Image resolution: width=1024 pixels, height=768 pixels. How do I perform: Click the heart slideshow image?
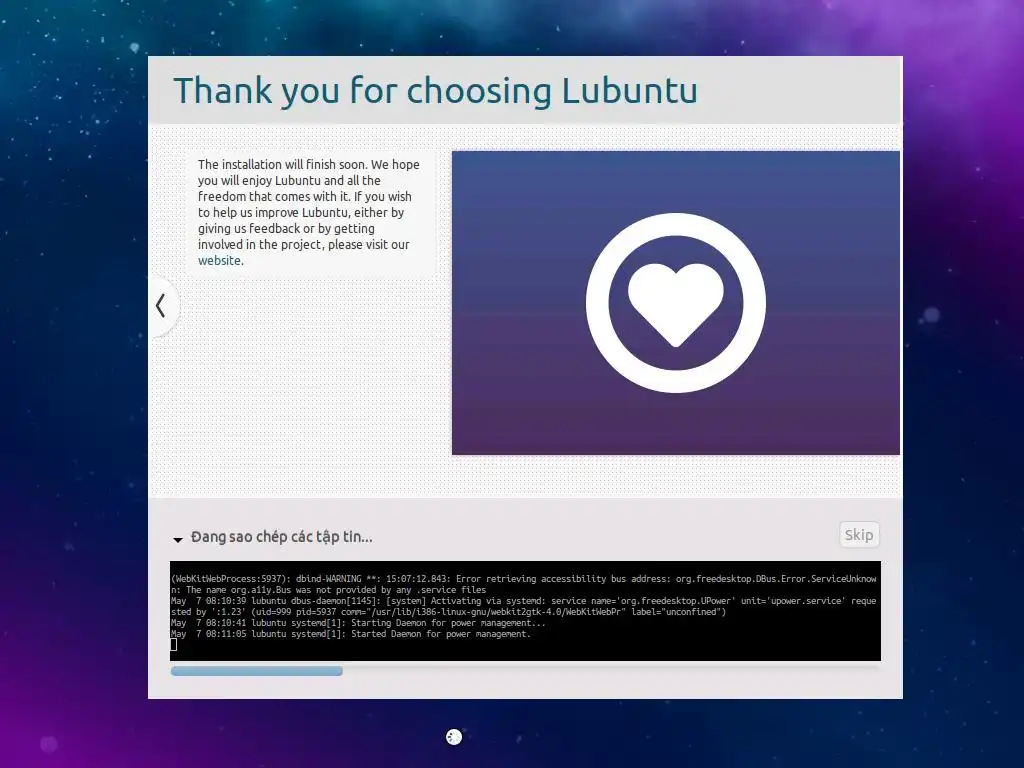click(x=676, y=303)
